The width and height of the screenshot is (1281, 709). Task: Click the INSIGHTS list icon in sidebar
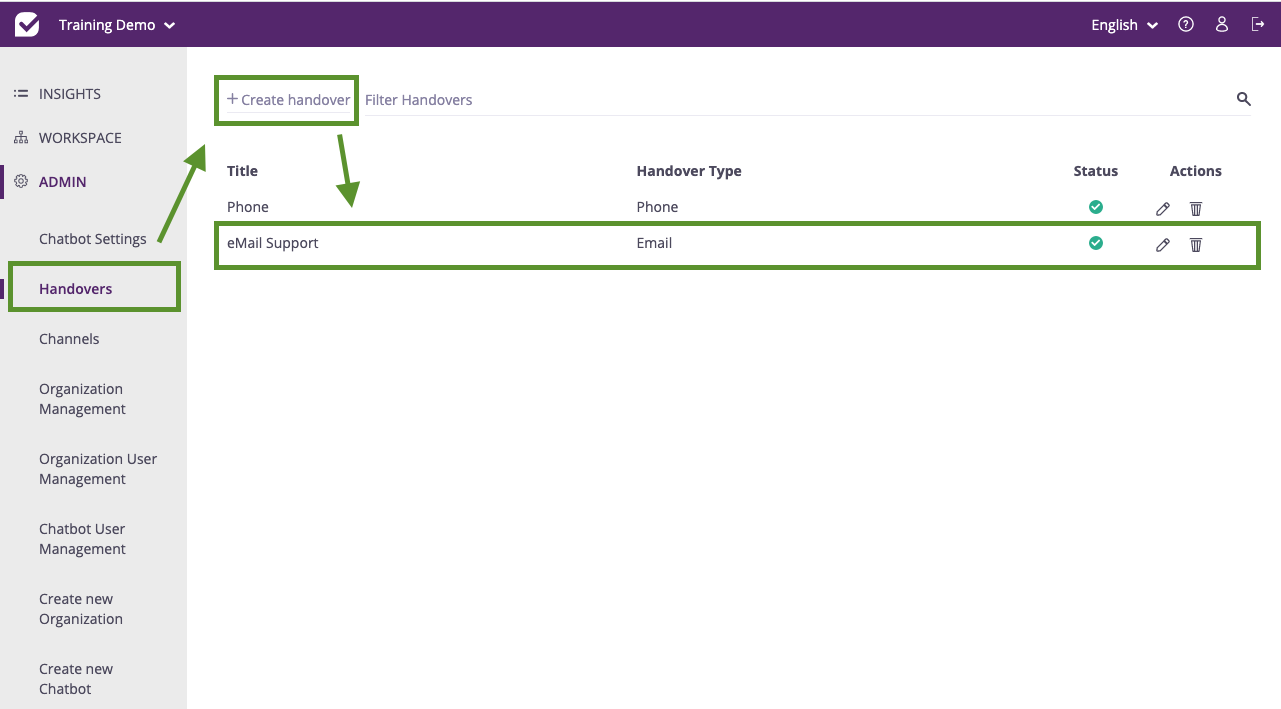[21, 93]
